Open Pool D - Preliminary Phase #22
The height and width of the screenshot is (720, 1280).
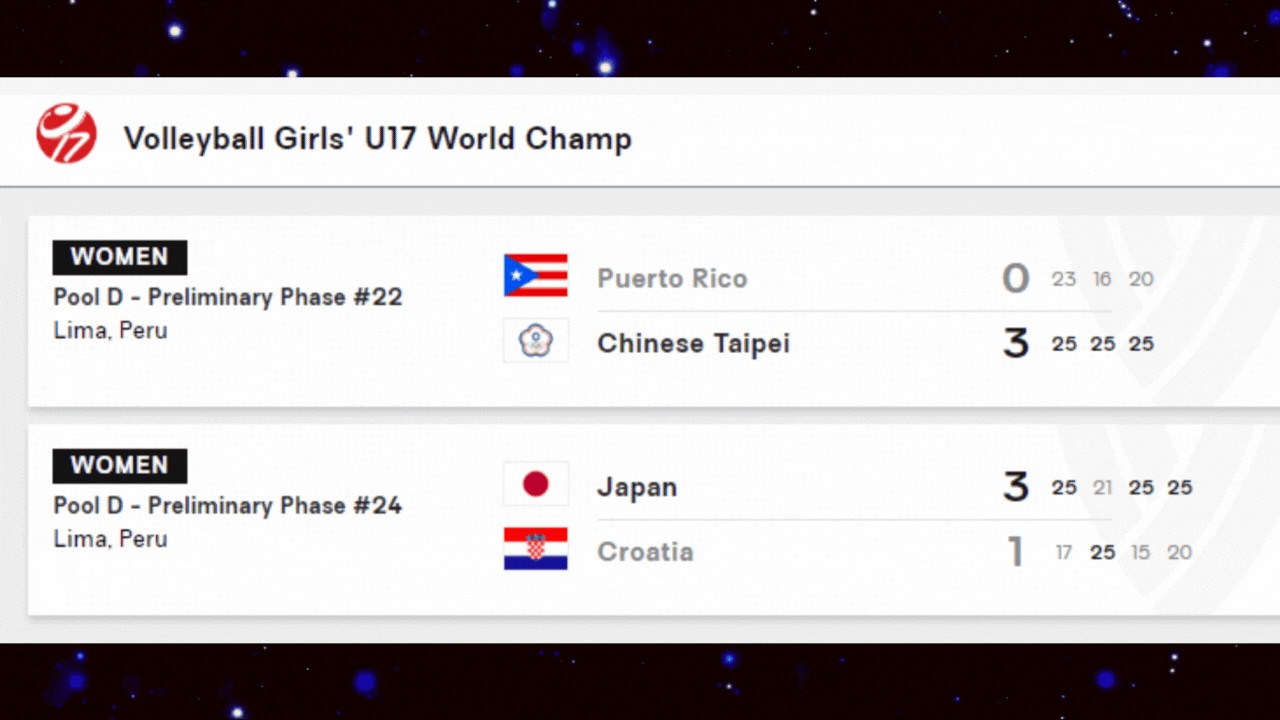[228, 297]
